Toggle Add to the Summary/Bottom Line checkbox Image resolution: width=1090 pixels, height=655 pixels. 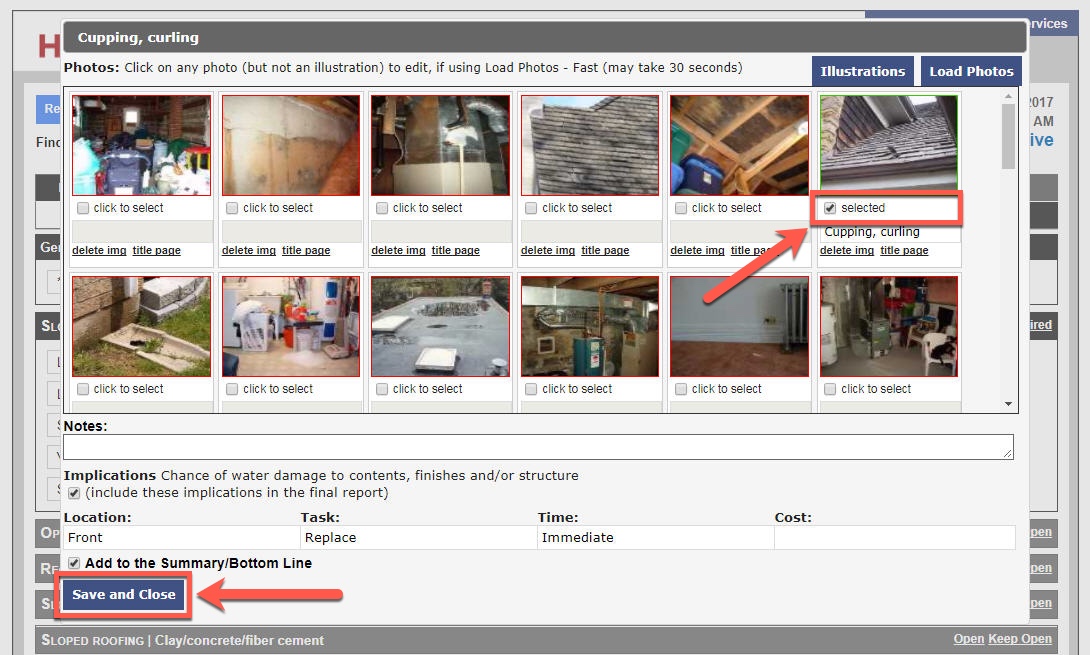(x=74, y=563)
